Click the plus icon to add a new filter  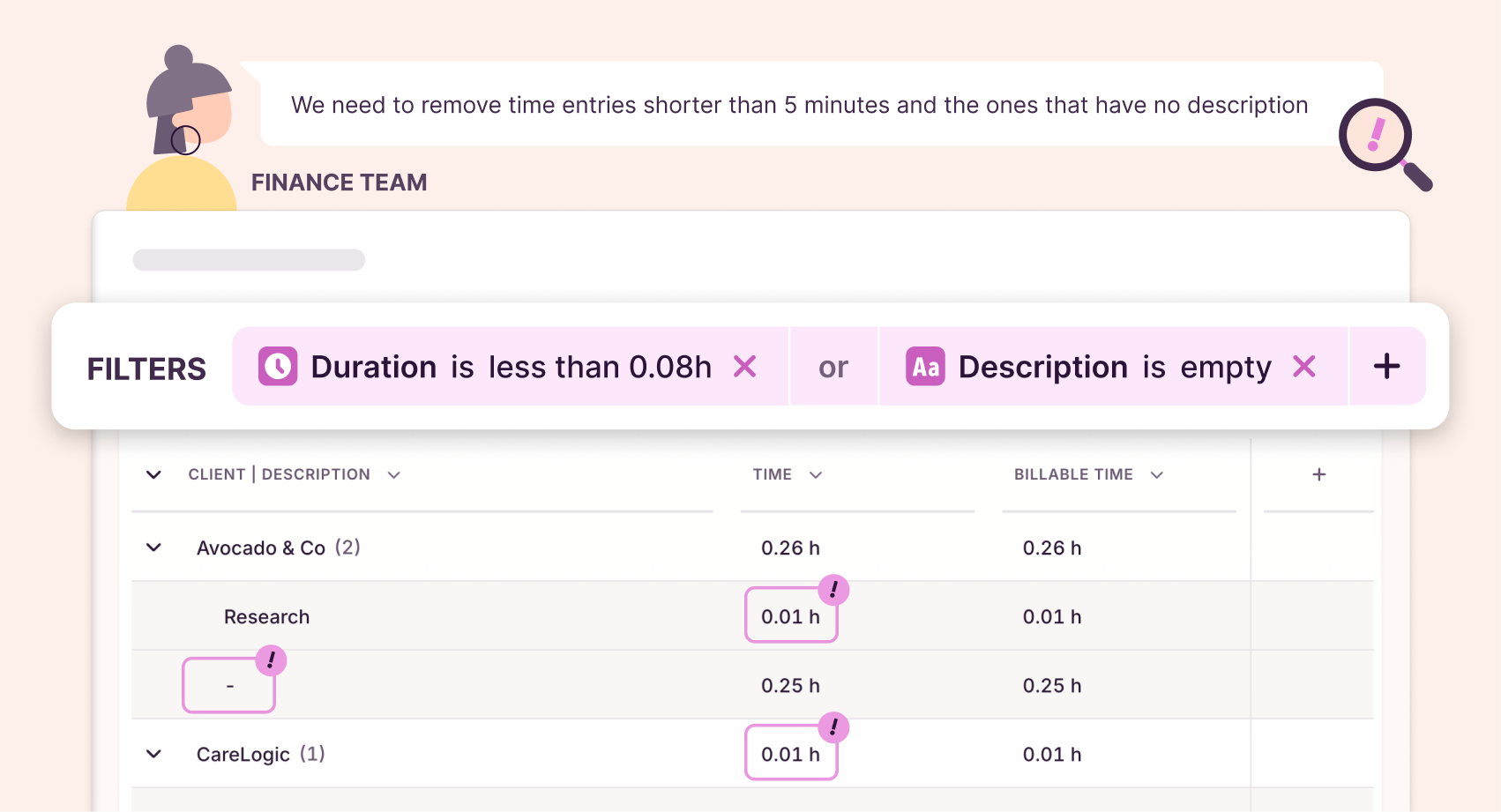1386,366
